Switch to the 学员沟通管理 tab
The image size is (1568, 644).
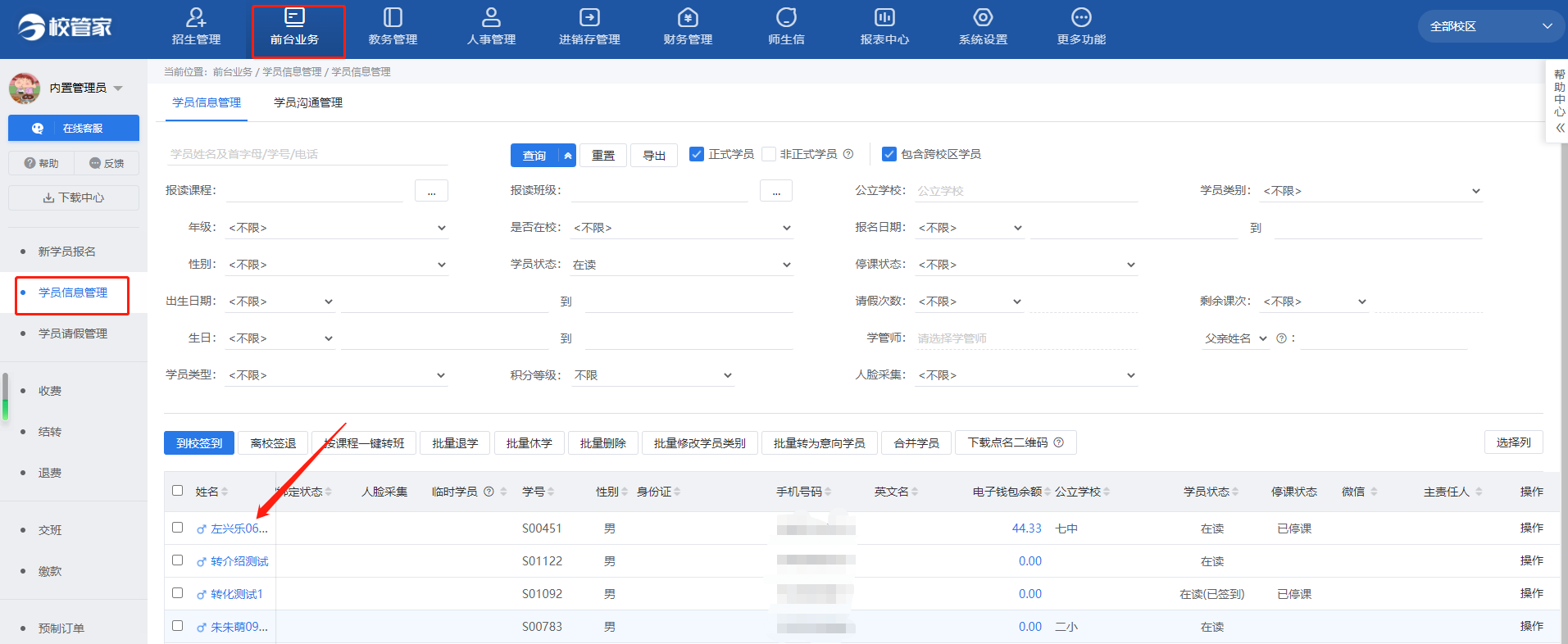pos(308,102)
